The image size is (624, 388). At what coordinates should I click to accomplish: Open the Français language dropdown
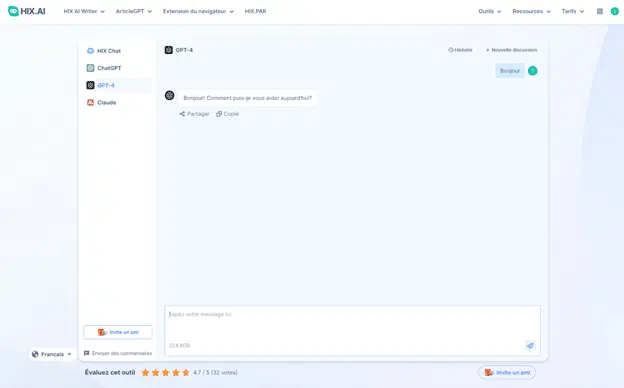[52, 354]
